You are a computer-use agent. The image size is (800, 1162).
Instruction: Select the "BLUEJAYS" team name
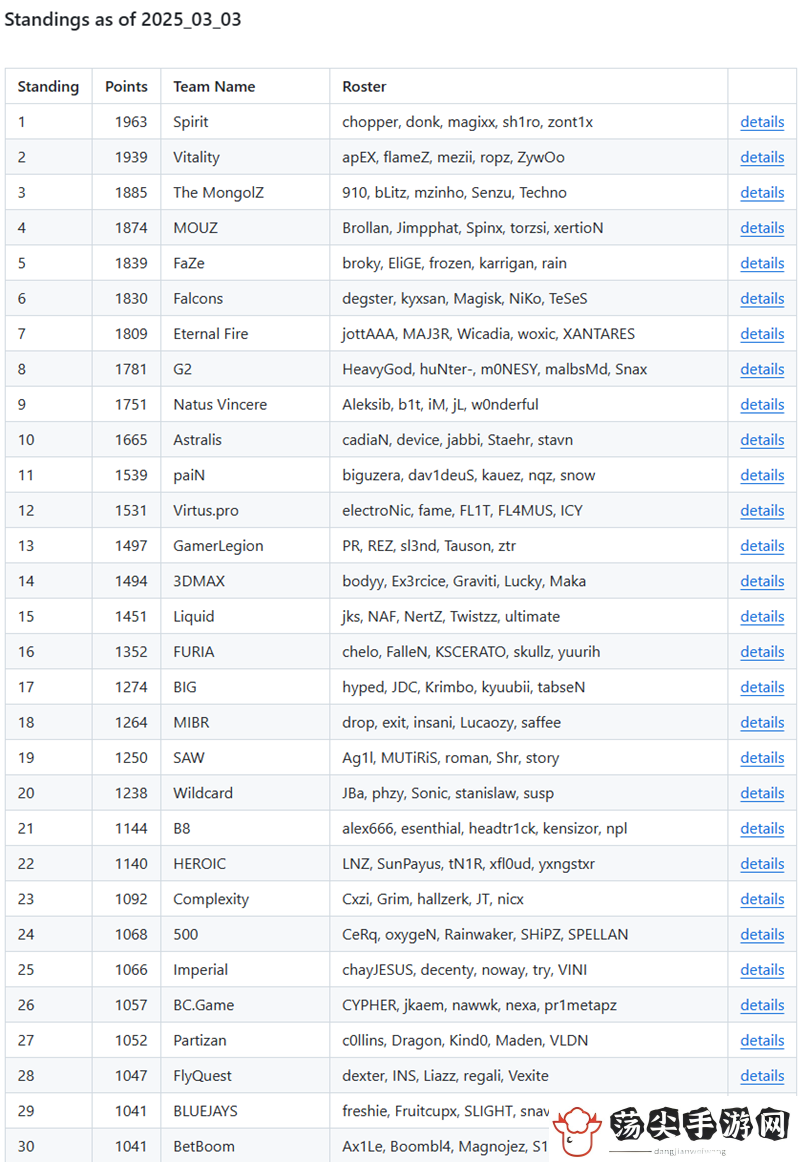(x=205, y=1111)
